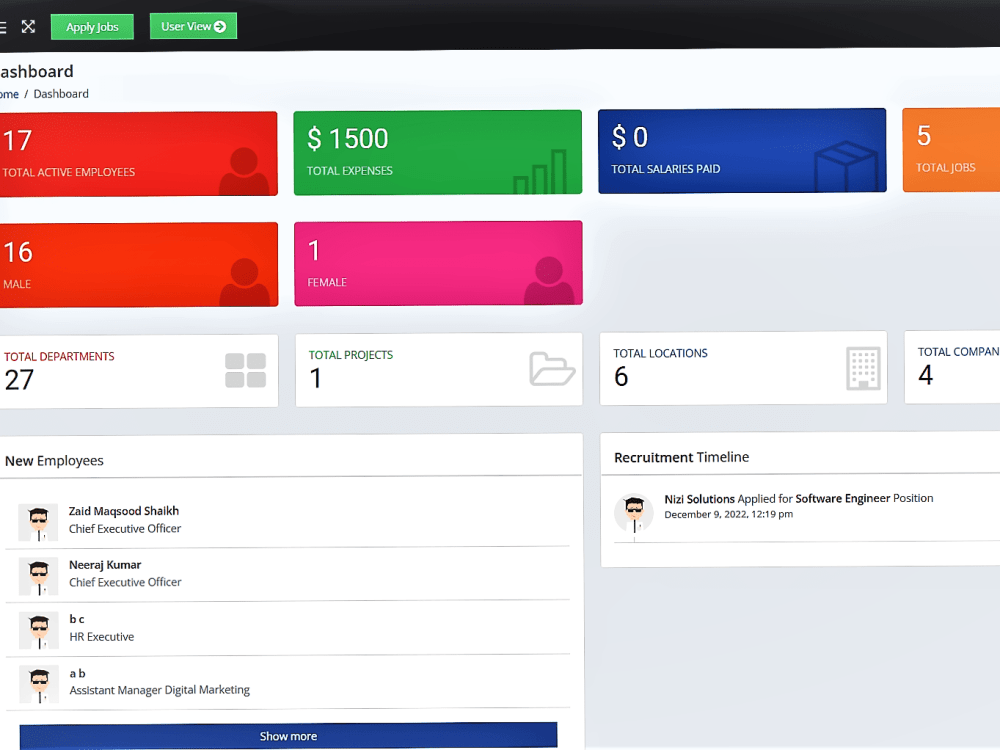The width and height of the screenshot is (1000, 750).
Task: Click box icon on Total Salaries Paid card
Action: point(846,166)
